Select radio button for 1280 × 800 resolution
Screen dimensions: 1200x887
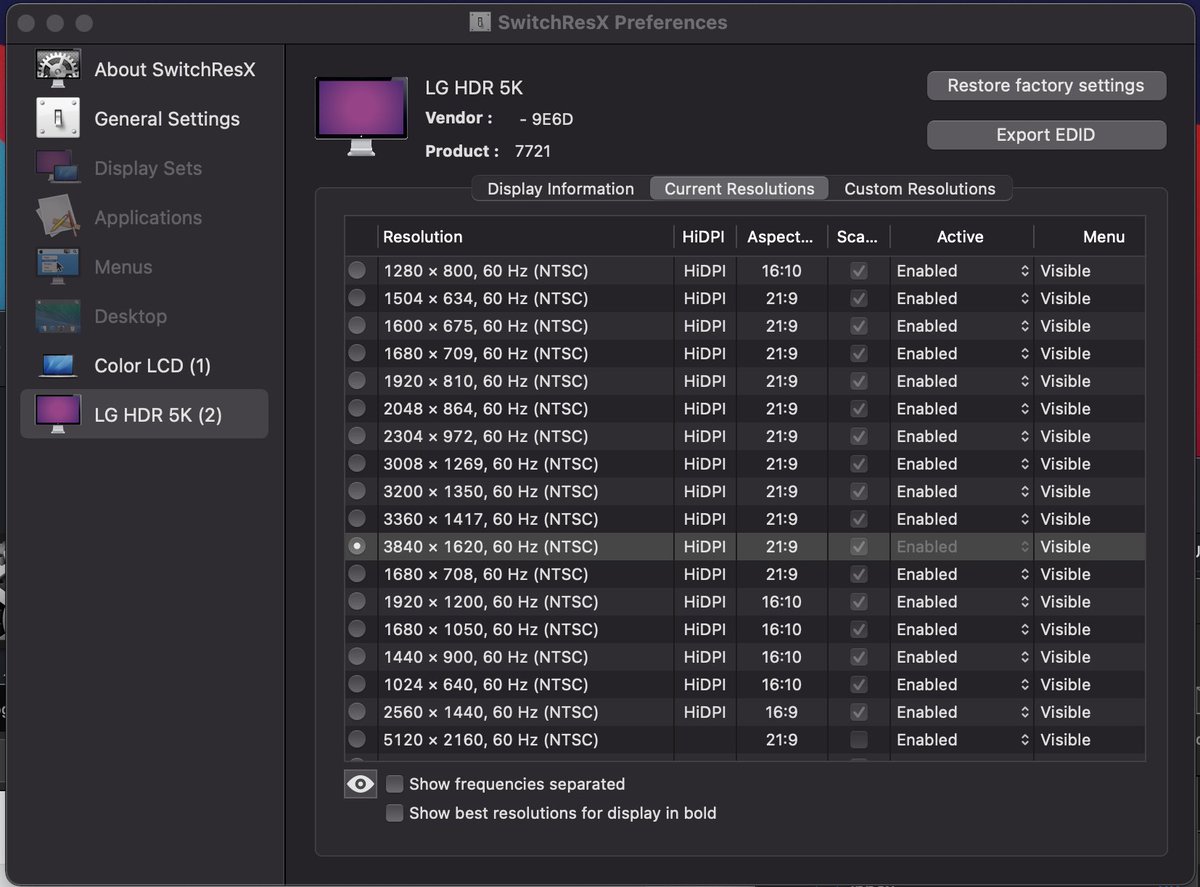357,271
